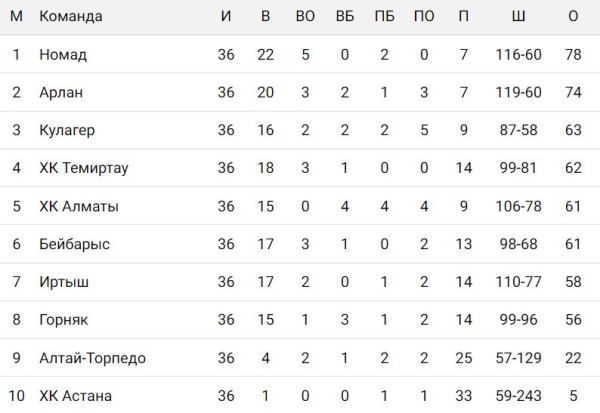Select the Кулагер team name
Screen dimensions: 600x413
67,130
